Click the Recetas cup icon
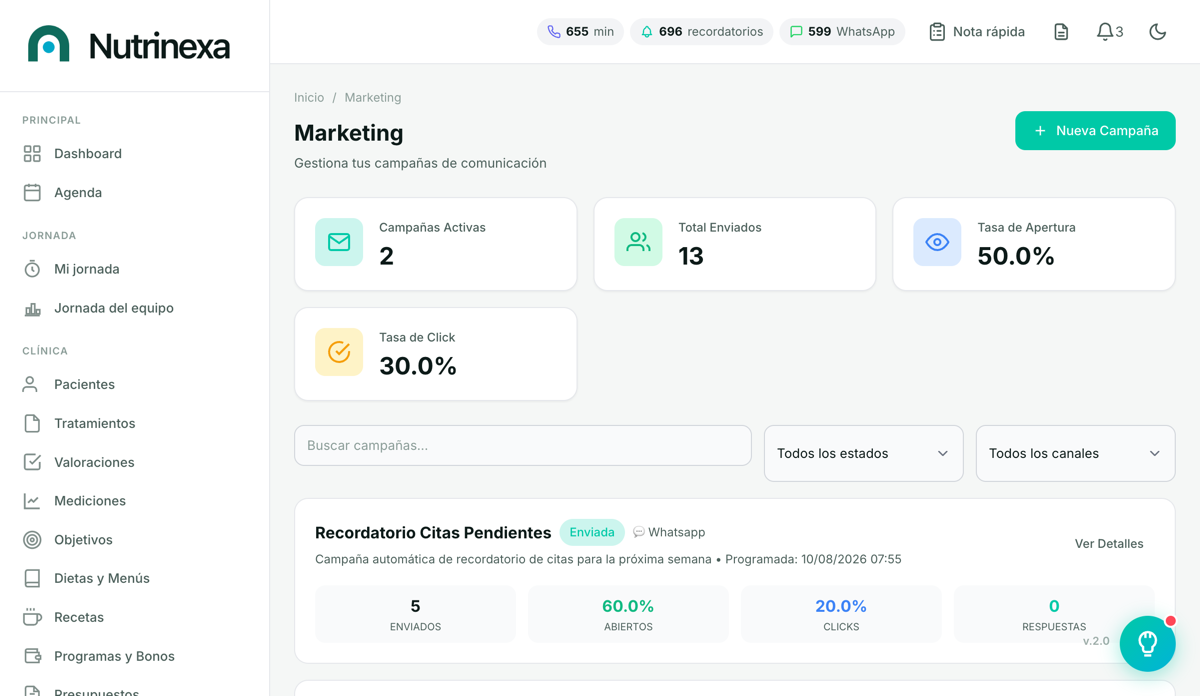 tap(32, 617)
